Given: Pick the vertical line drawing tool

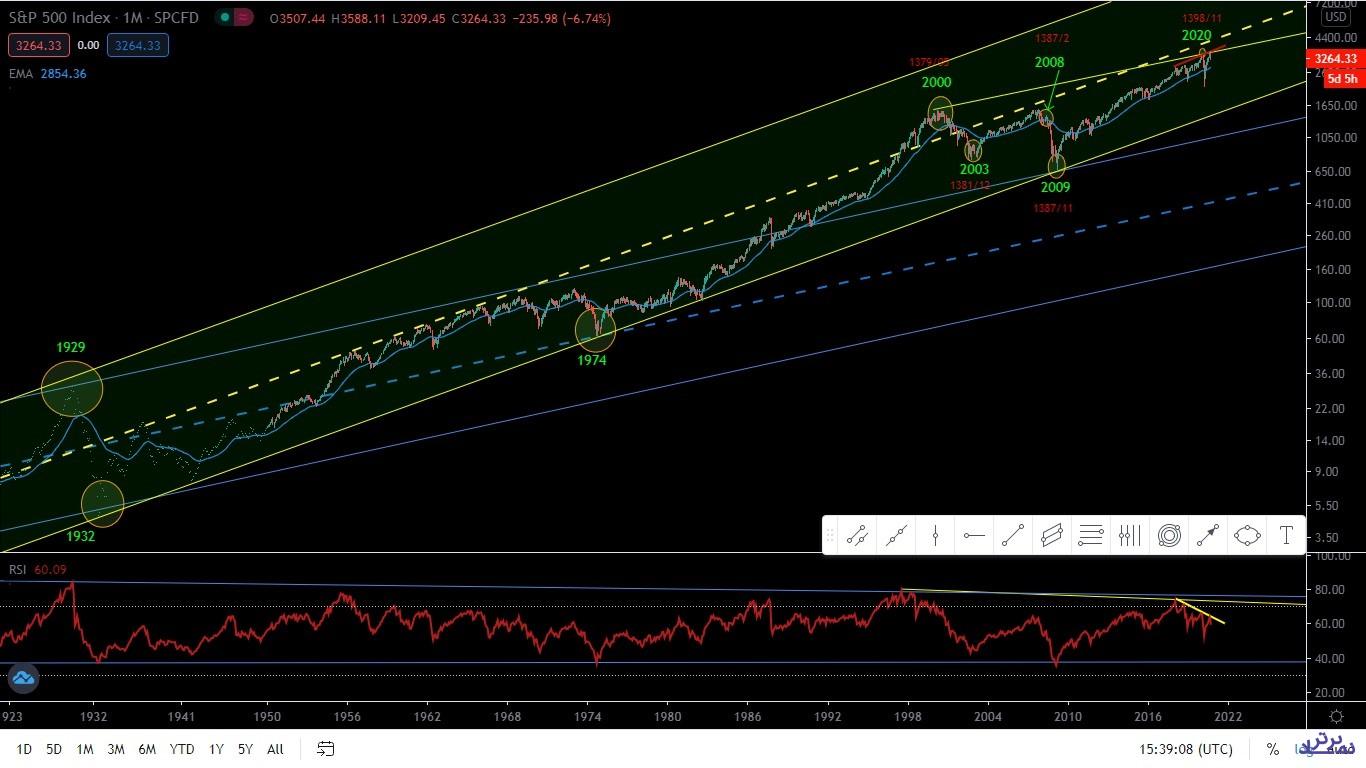Looking at the screenshot, I should click(x=935, y=536).
